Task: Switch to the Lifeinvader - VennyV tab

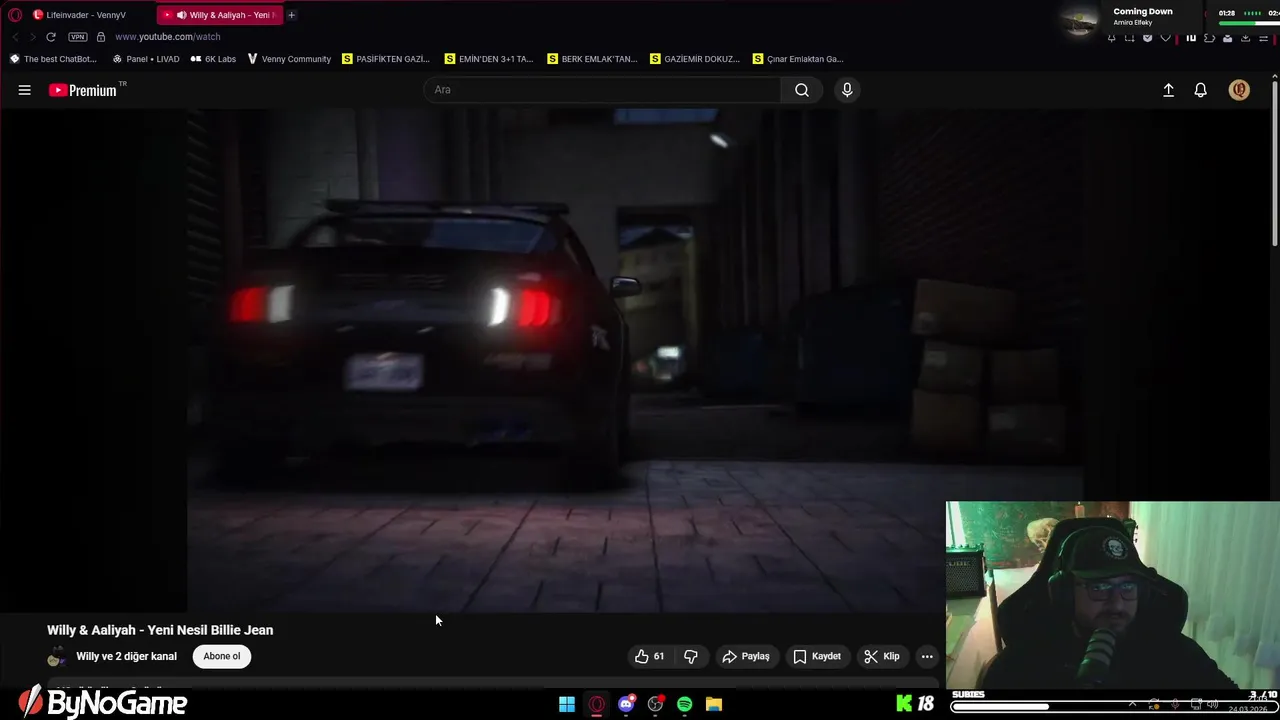Action: tap(87, 15)
